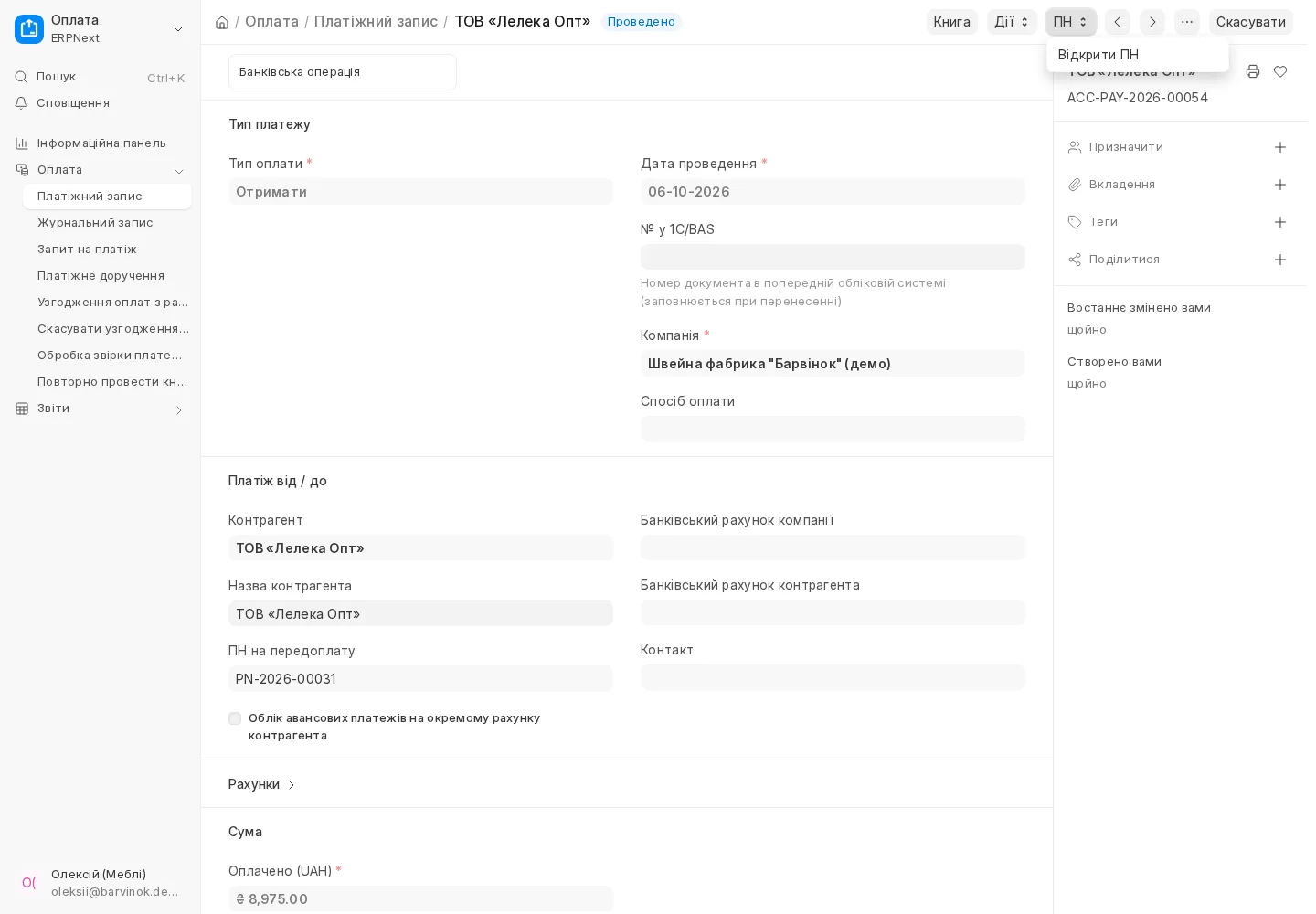Screen dimensions: 1316x914
Task: Open Платіжне доручення in sidebar
Action: point(107,276)
